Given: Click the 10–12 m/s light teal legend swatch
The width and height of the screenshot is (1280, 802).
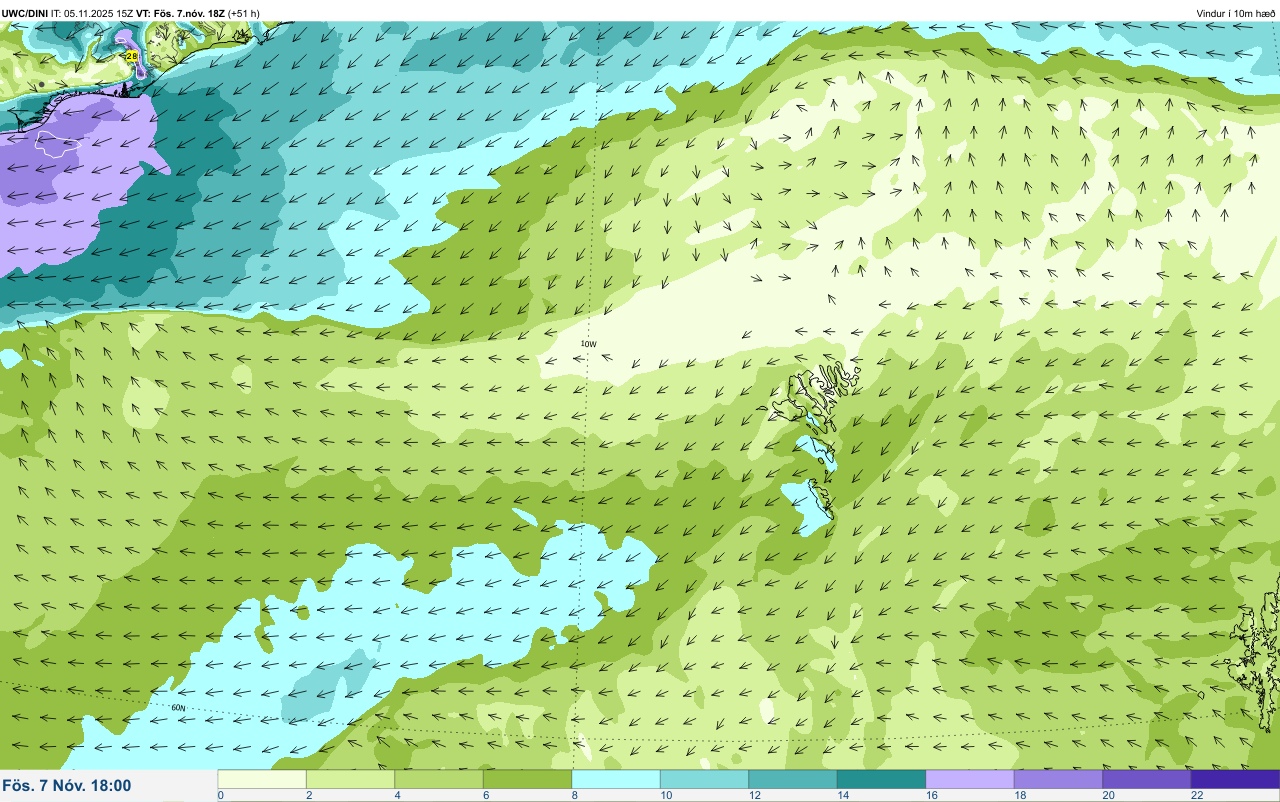Looking at the screenshot, I should click(704, 779).
